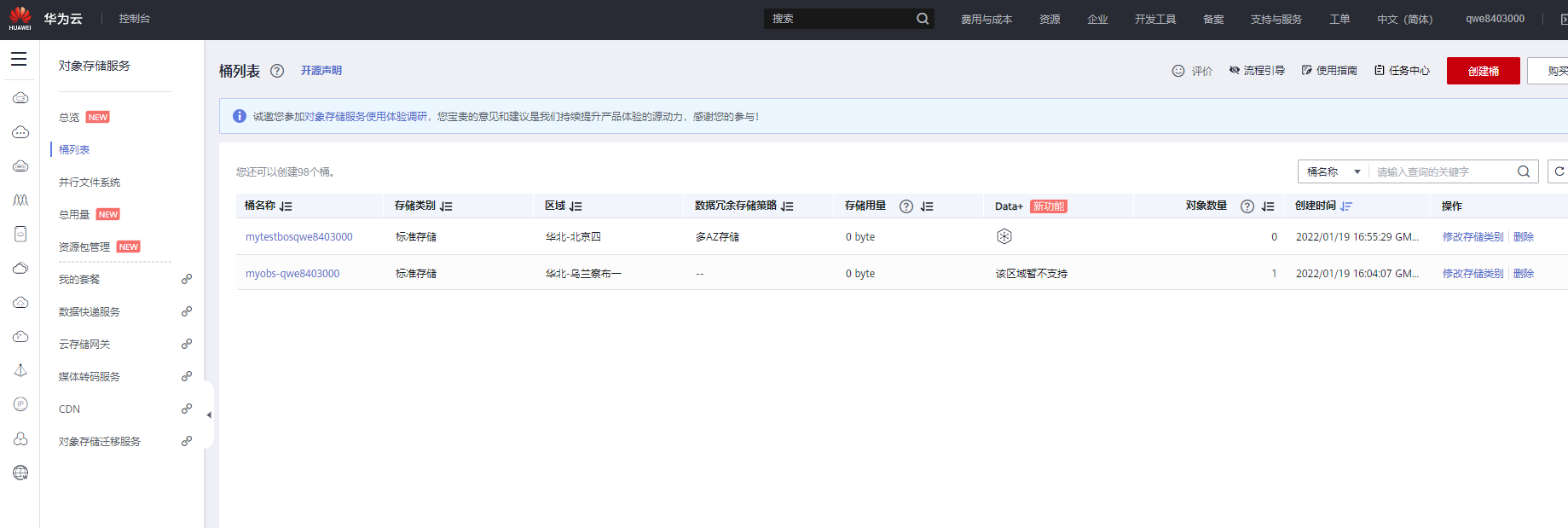Sort the table by 桶名称
This screenshot has width=1568, height=528.
tap(286, 206)
